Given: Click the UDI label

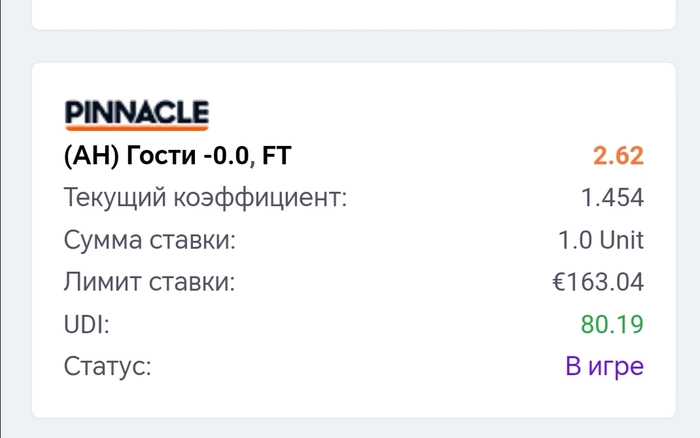Looking at the screenshot, I should coord(86,324).
